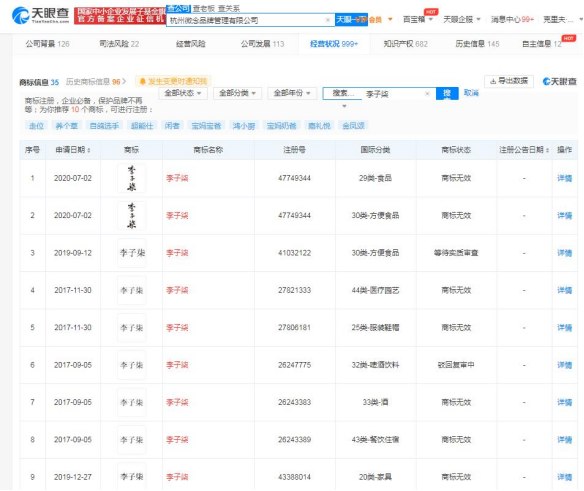
Task: Open 历史商标信息 96 link
Action: 96,82
